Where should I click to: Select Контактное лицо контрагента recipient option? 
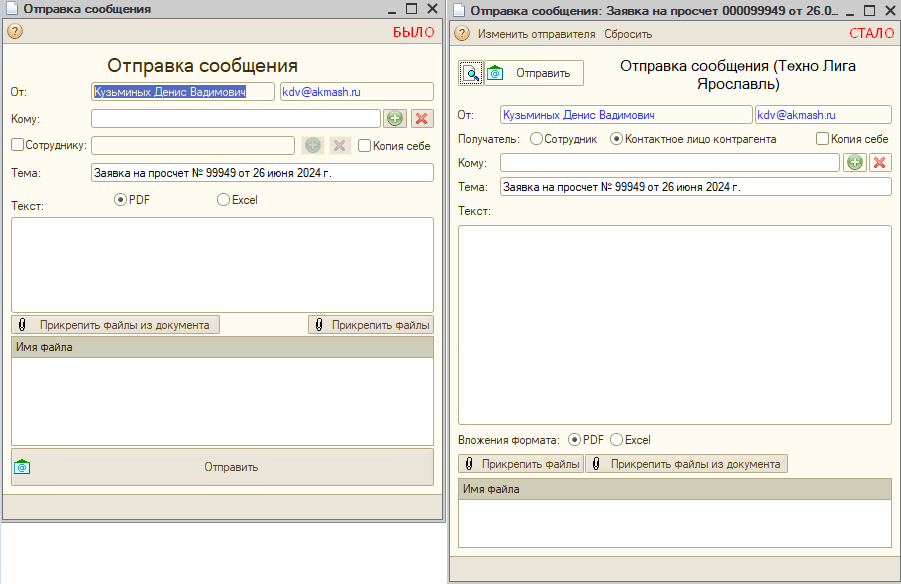[616, 139]
